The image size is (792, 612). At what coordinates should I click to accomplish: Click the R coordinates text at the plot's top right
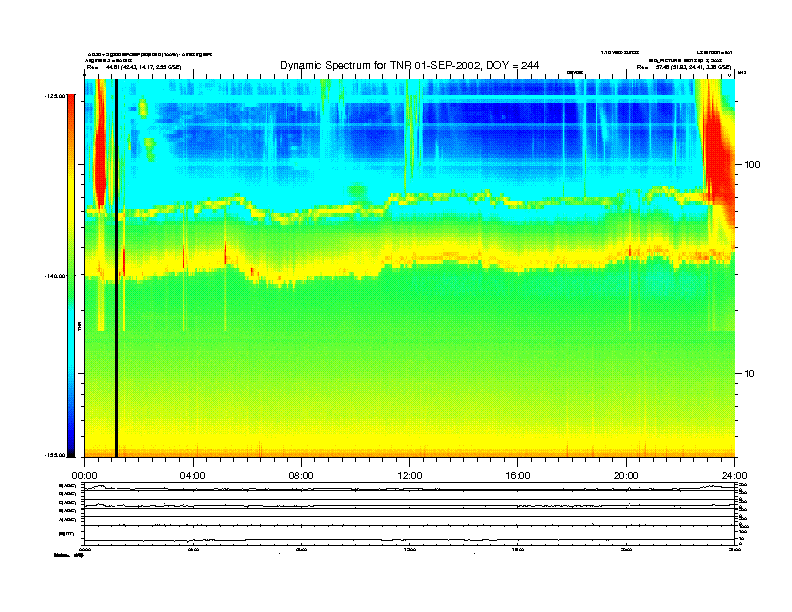[x=684, y=67]
